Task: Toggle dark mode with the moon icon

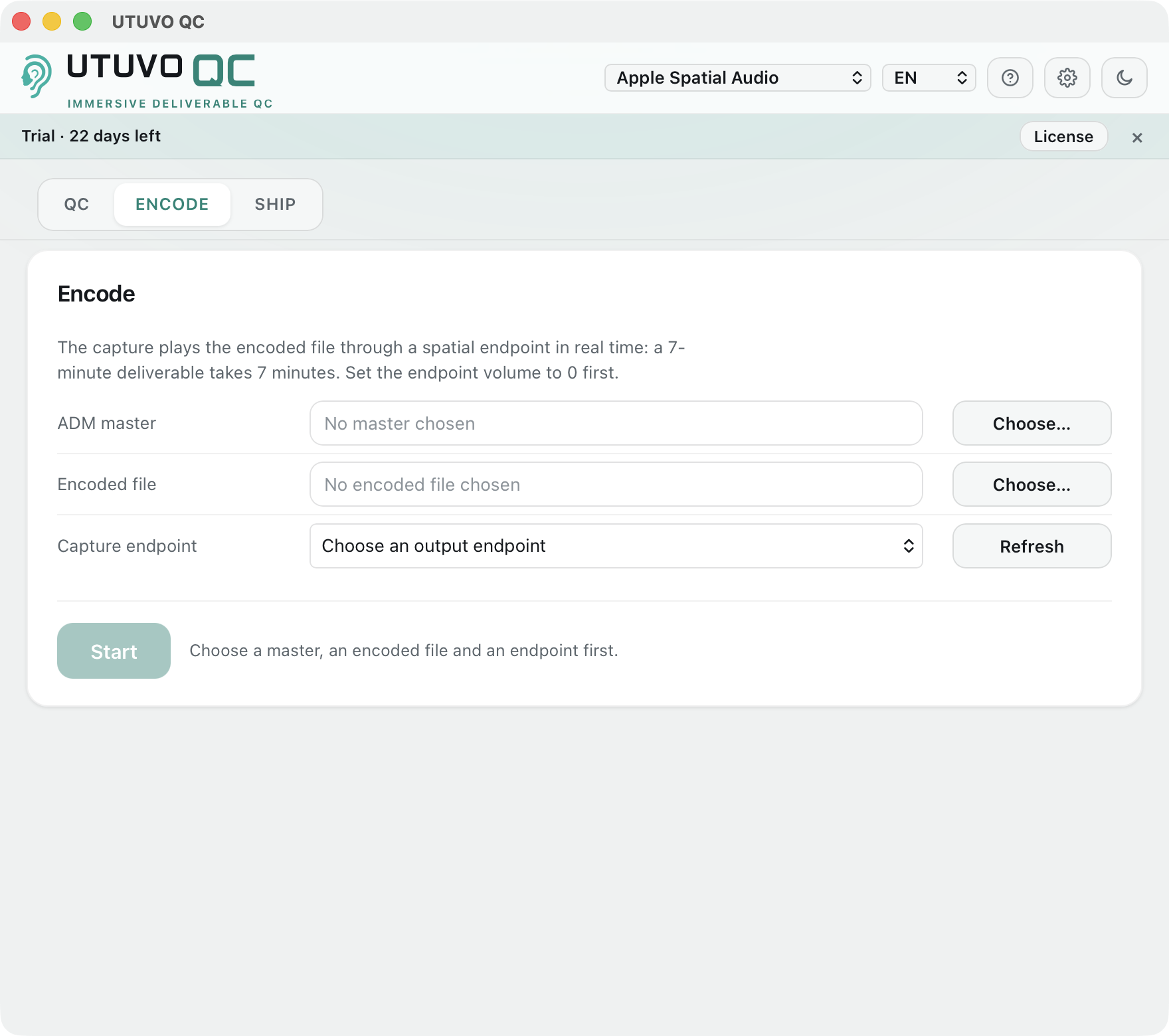Action: point(1124,78)
